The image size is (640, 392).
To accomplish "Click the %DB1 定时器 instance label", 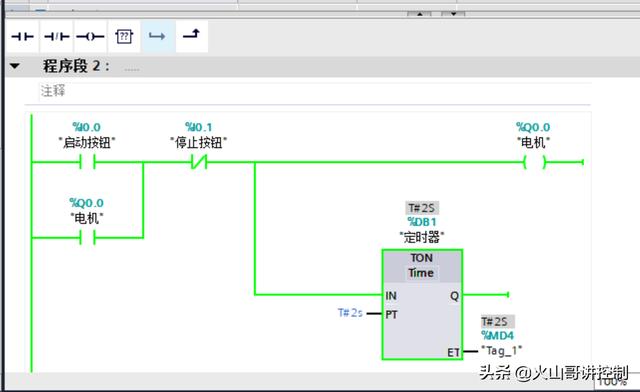I will 422,229.
